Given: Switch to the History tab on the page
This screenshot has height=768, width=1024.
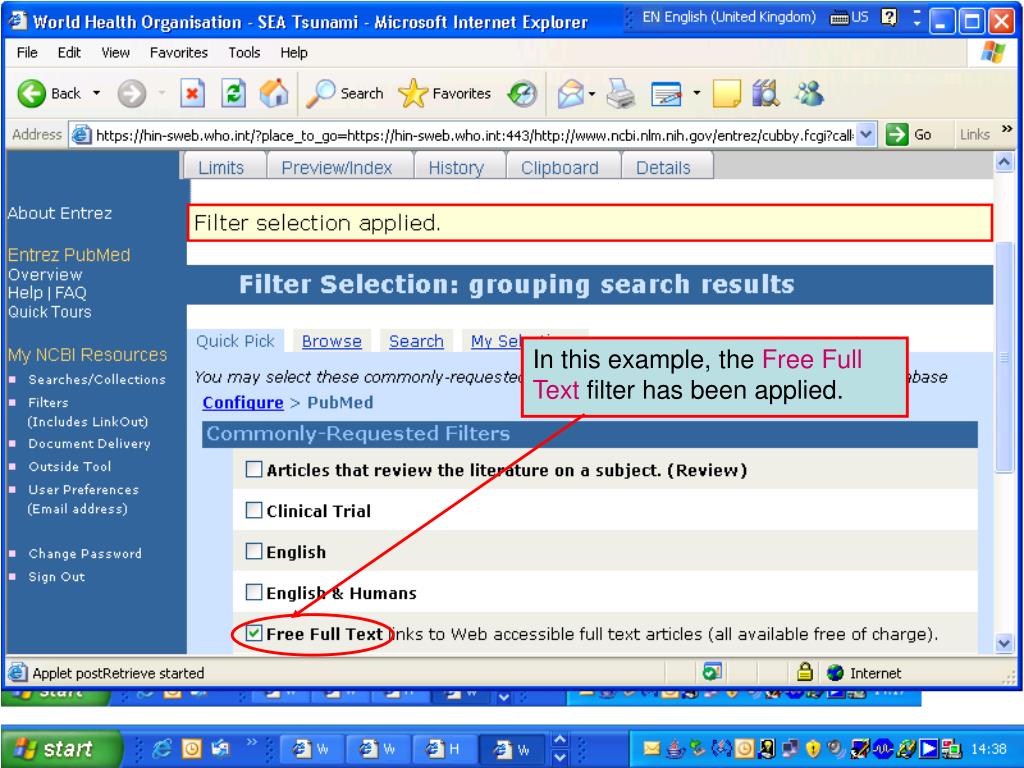Looking at the screenshot, I should pos(456,168).
